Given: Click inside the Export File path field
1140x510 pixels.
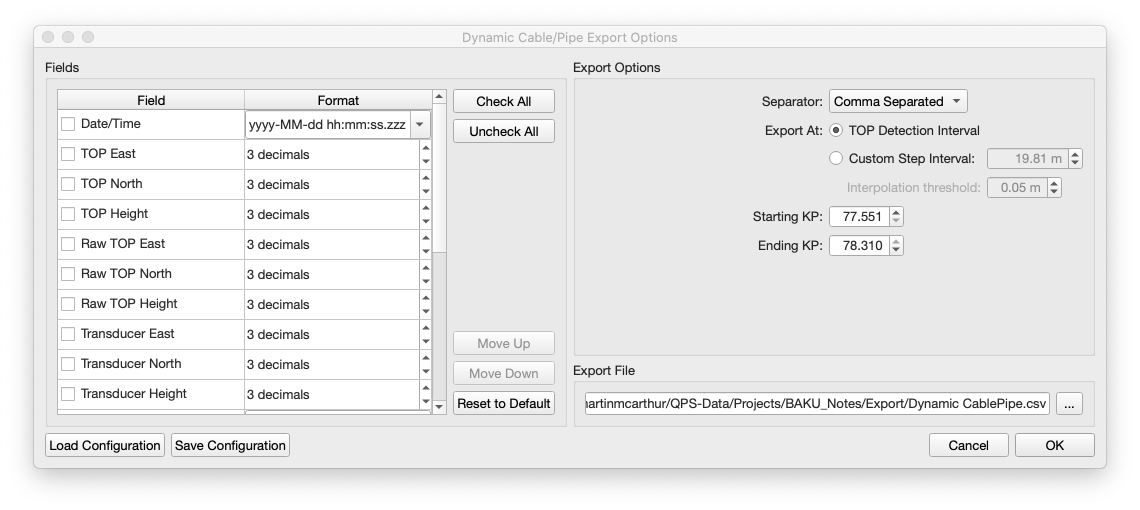Looking at the screenshot, I should (816, 404).
